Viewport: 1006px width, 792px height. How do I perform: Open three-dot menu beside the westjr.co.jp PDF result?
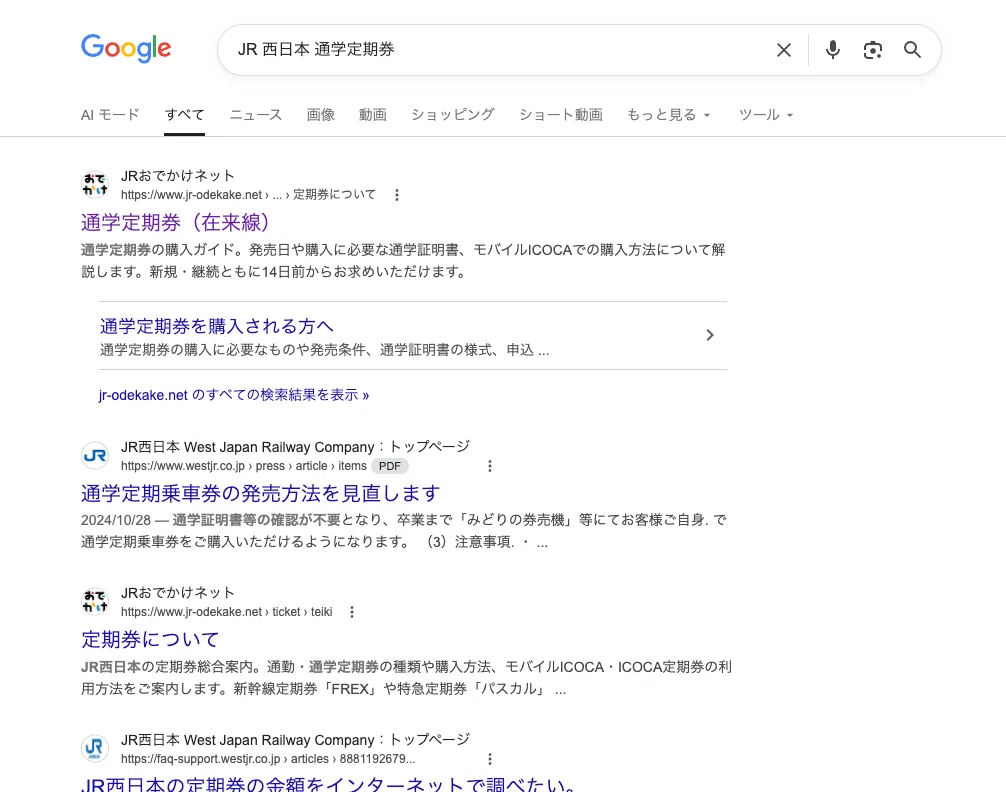tap(490, 466)
